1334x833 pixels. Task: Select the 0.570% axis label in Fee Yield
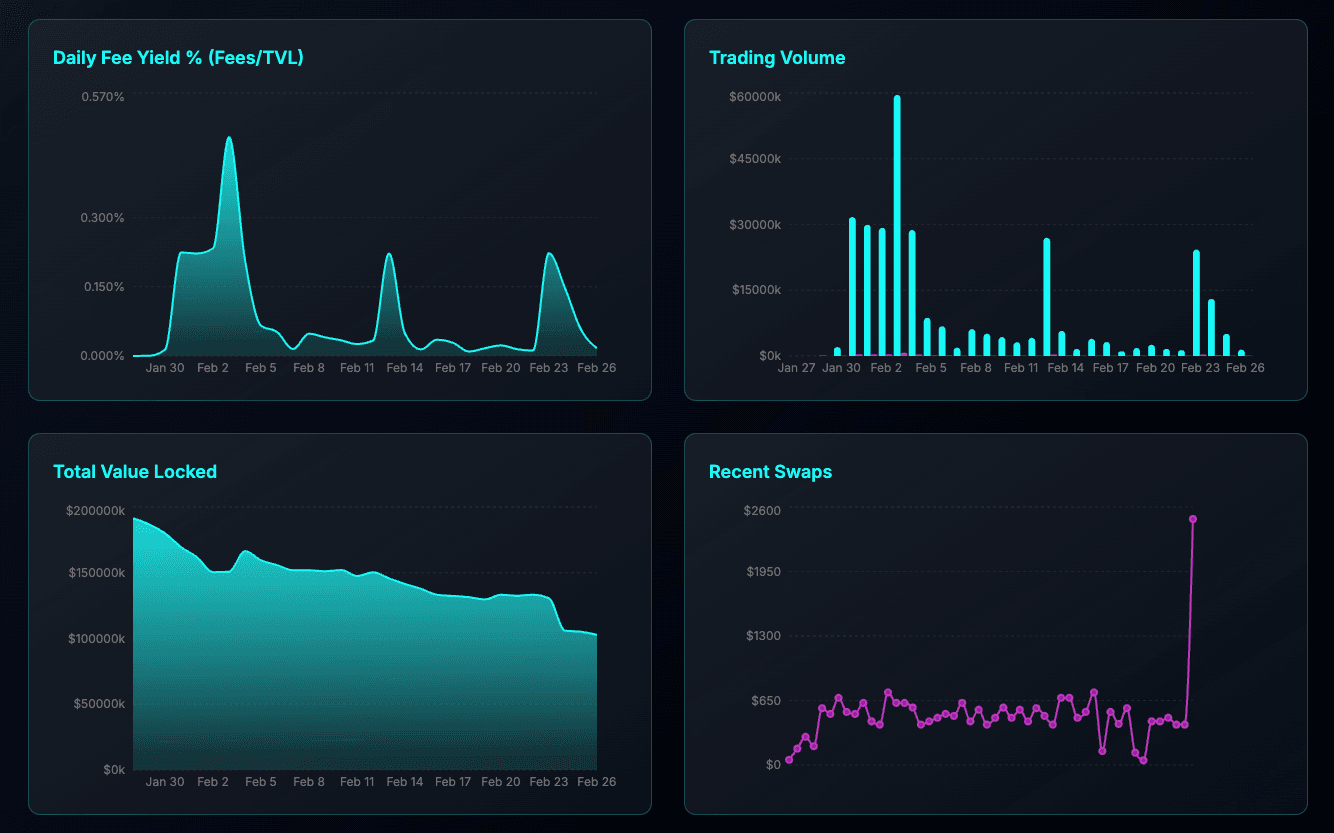103,97
